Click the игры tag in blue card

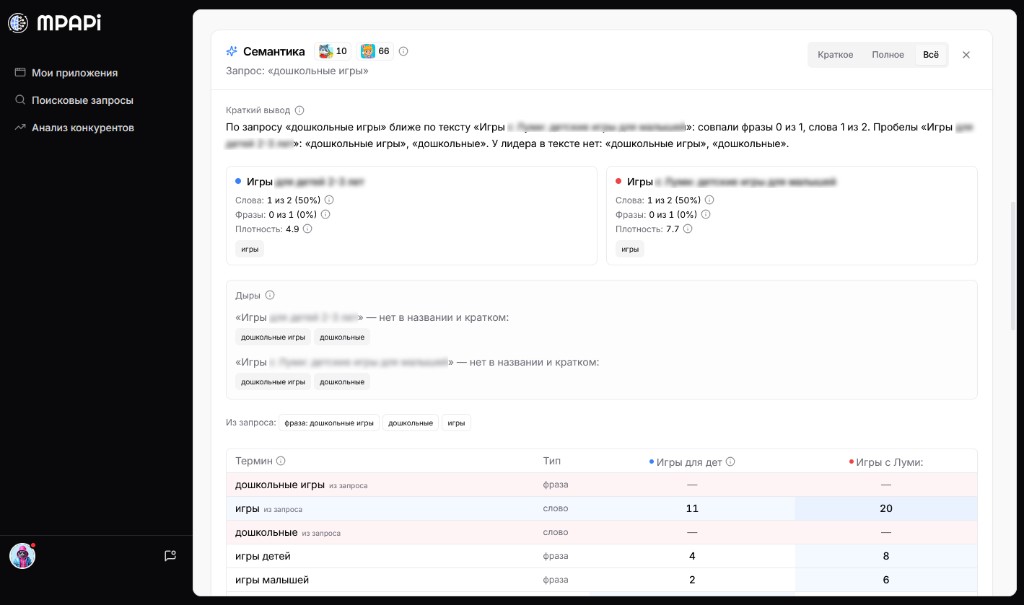[x=249, y=249]
